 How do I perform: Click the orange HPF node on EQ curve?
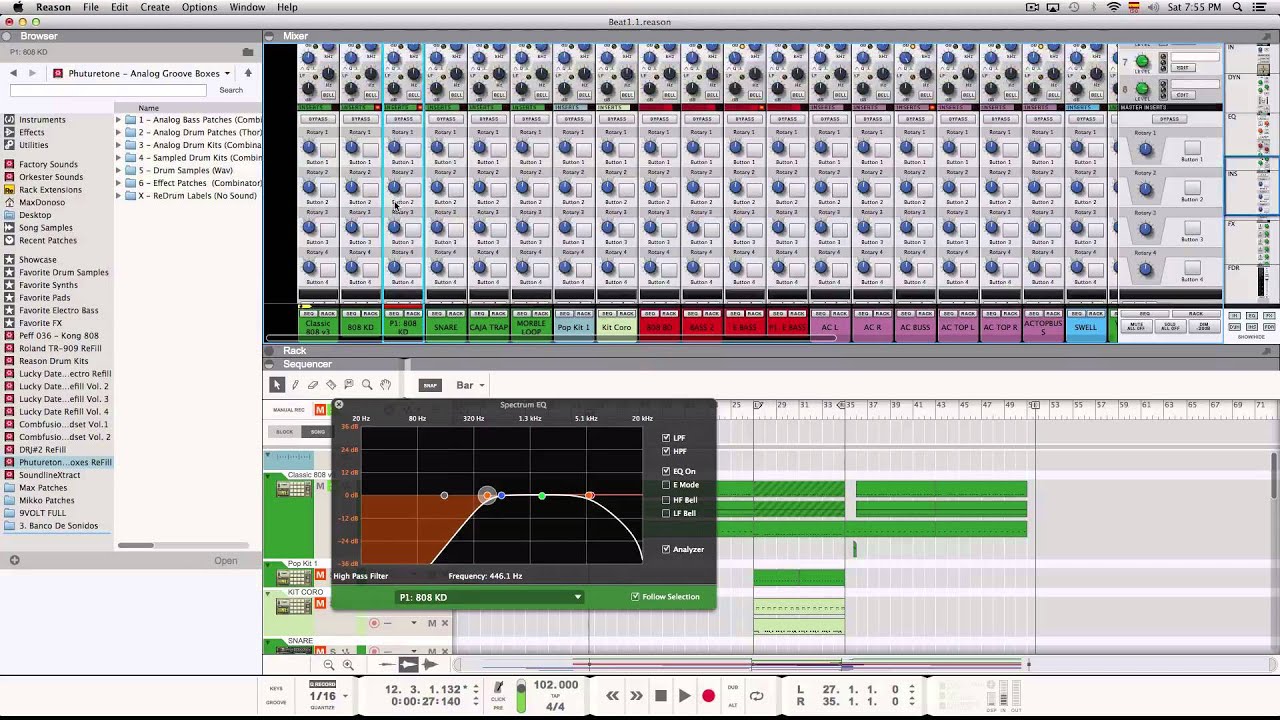(x=487, y=496)
